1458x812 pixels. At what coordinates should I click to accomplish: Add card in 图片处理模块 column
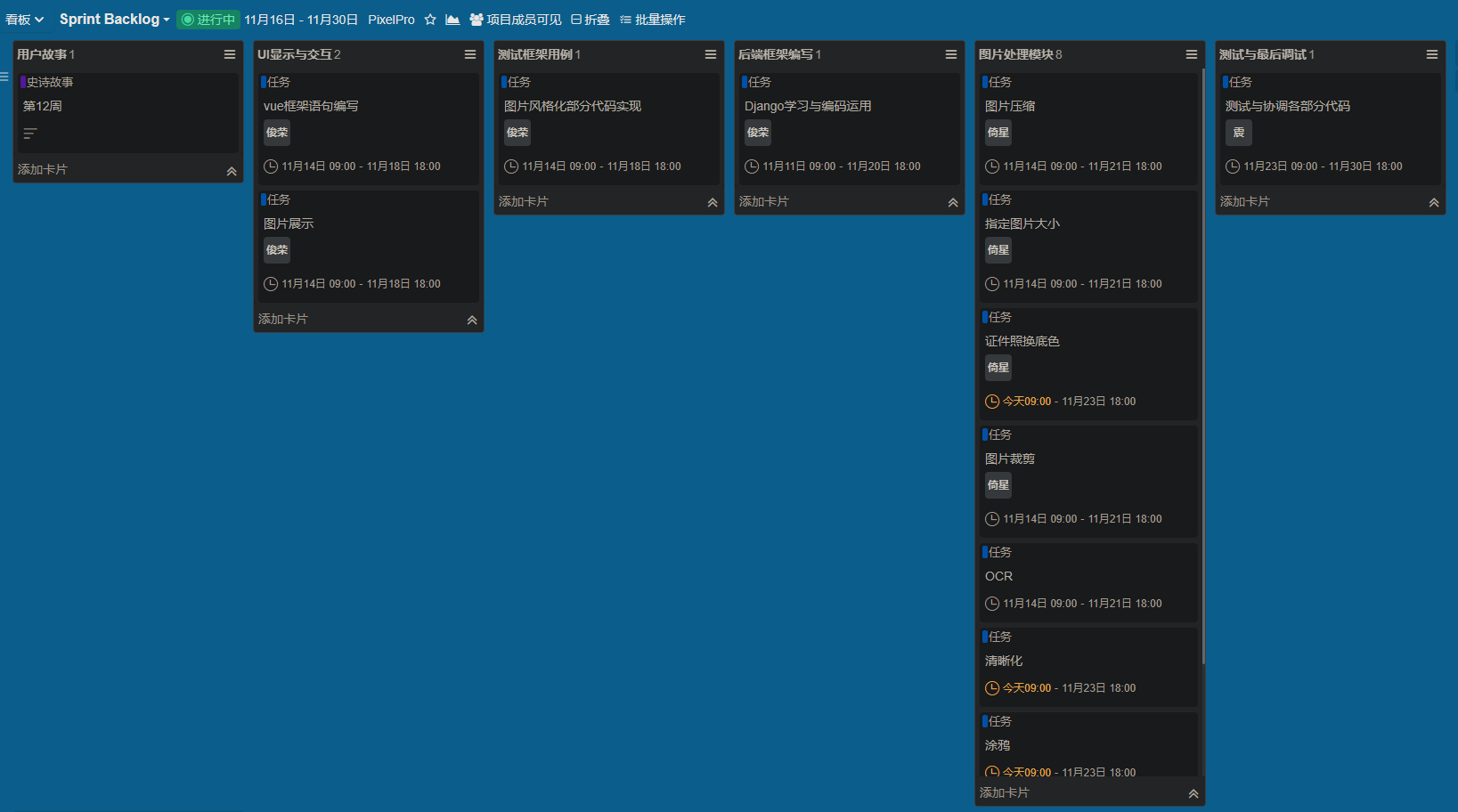tap(1005, 792)
